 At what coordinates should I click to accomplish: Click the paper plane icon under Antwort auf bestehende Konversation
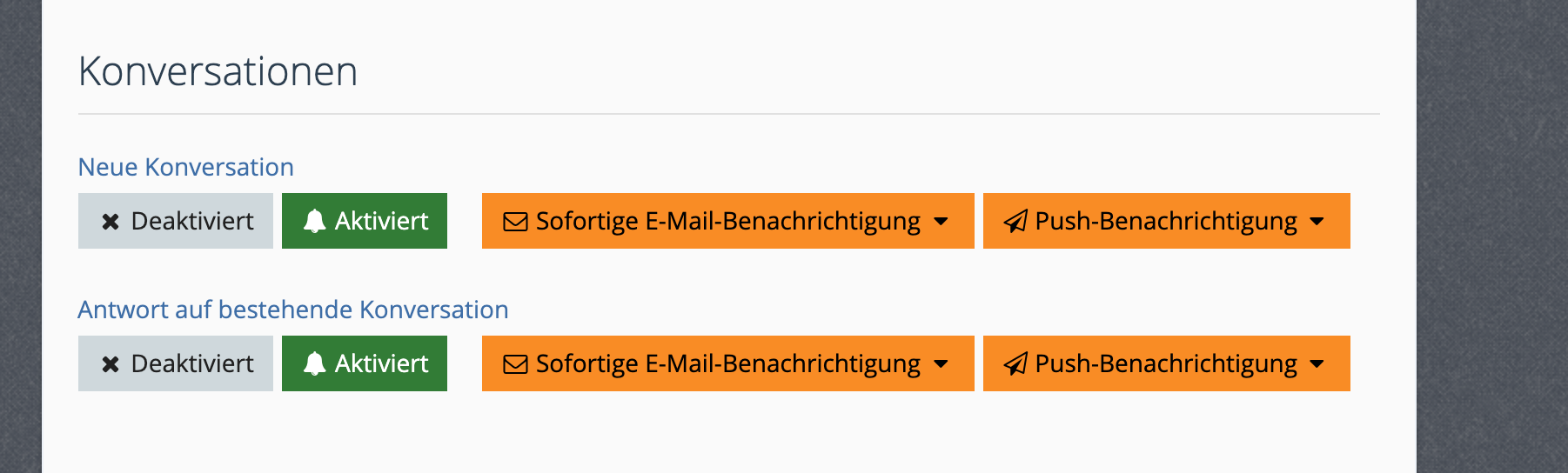tap(1015, 364)
